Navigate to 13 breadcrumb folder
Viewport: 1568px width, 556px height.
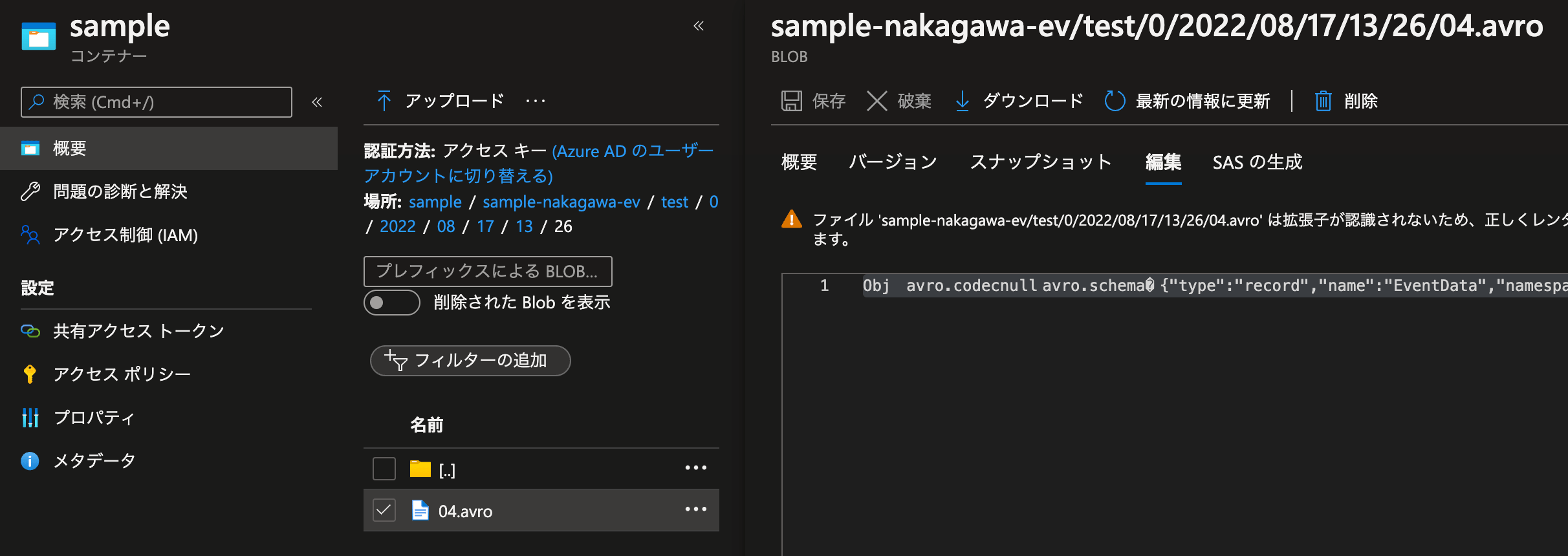click(524, 226)
